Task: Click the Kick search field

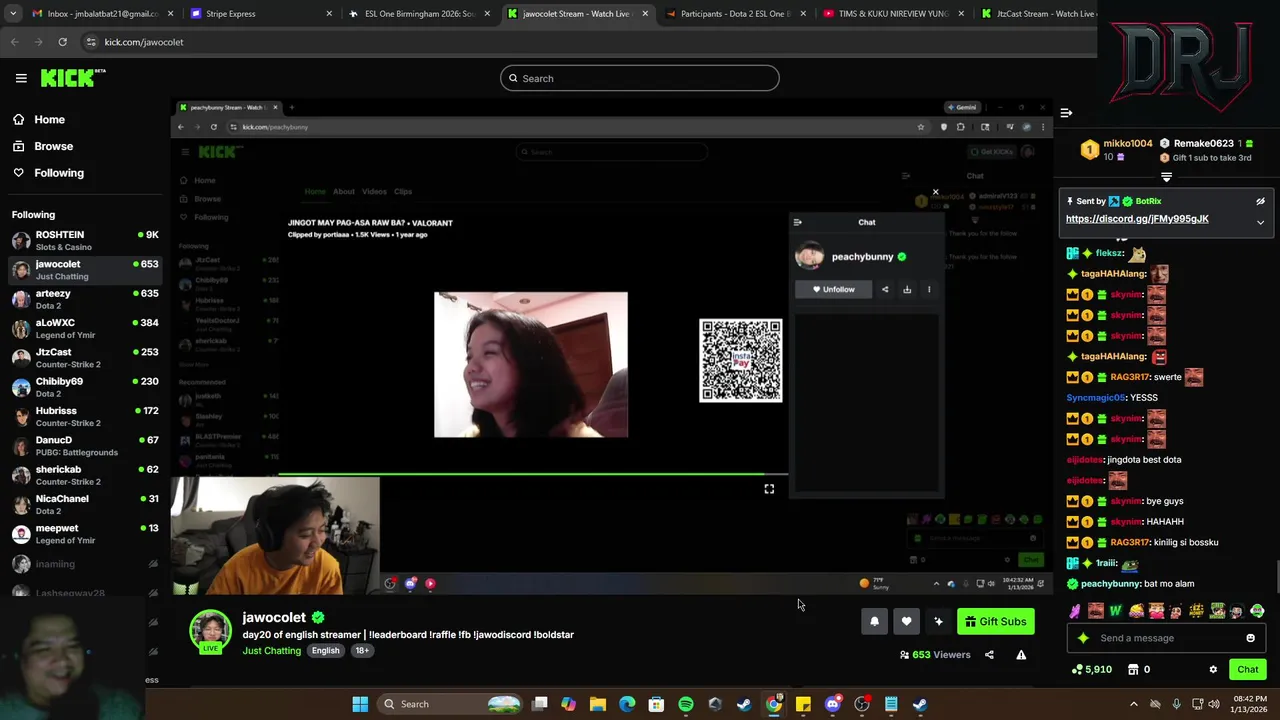Action: 640,78
